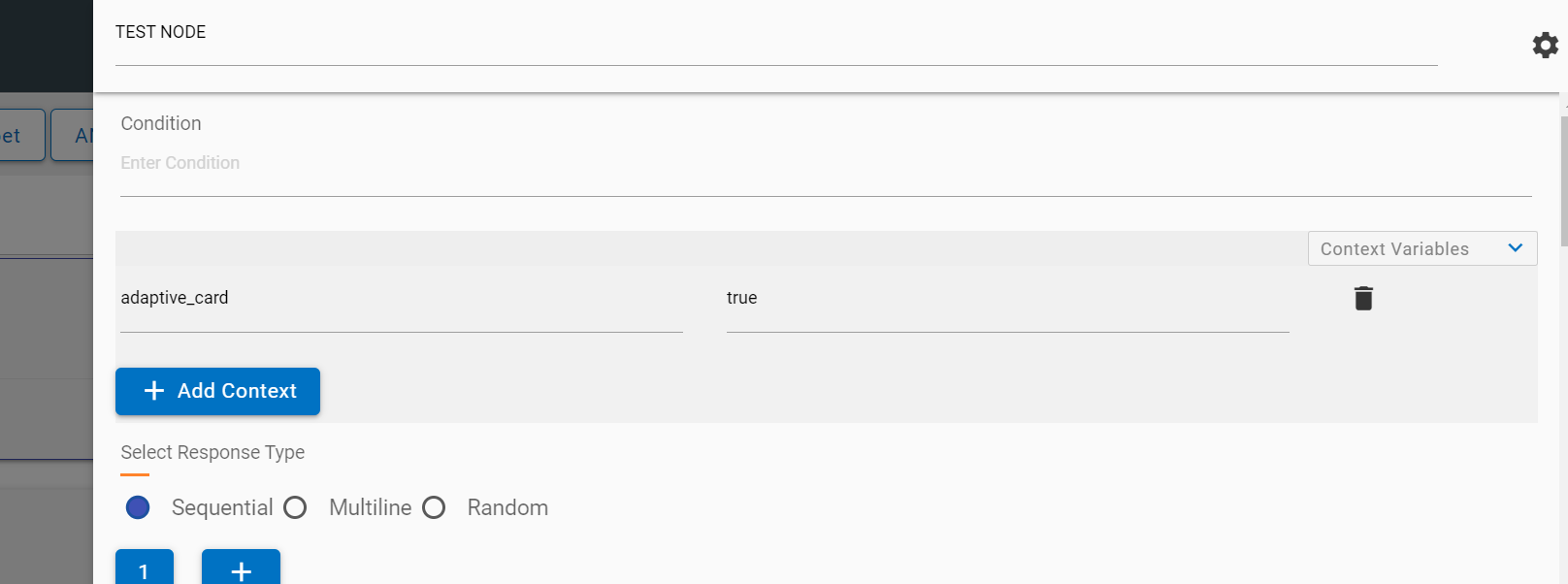Screen dimensions: 1568x584
Task: Click the plus icon to add a response
Action: 241,570
